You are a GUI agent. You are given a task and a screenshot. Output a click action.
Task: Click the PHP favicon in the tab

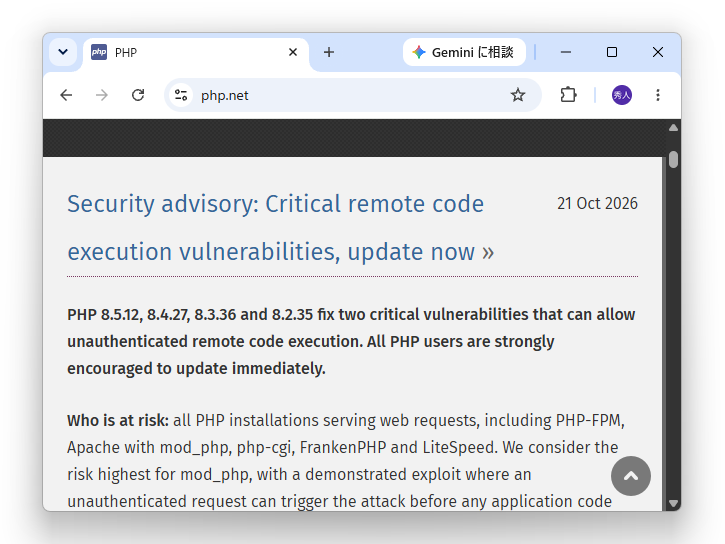pyautogui.click(x=99, y=52)
